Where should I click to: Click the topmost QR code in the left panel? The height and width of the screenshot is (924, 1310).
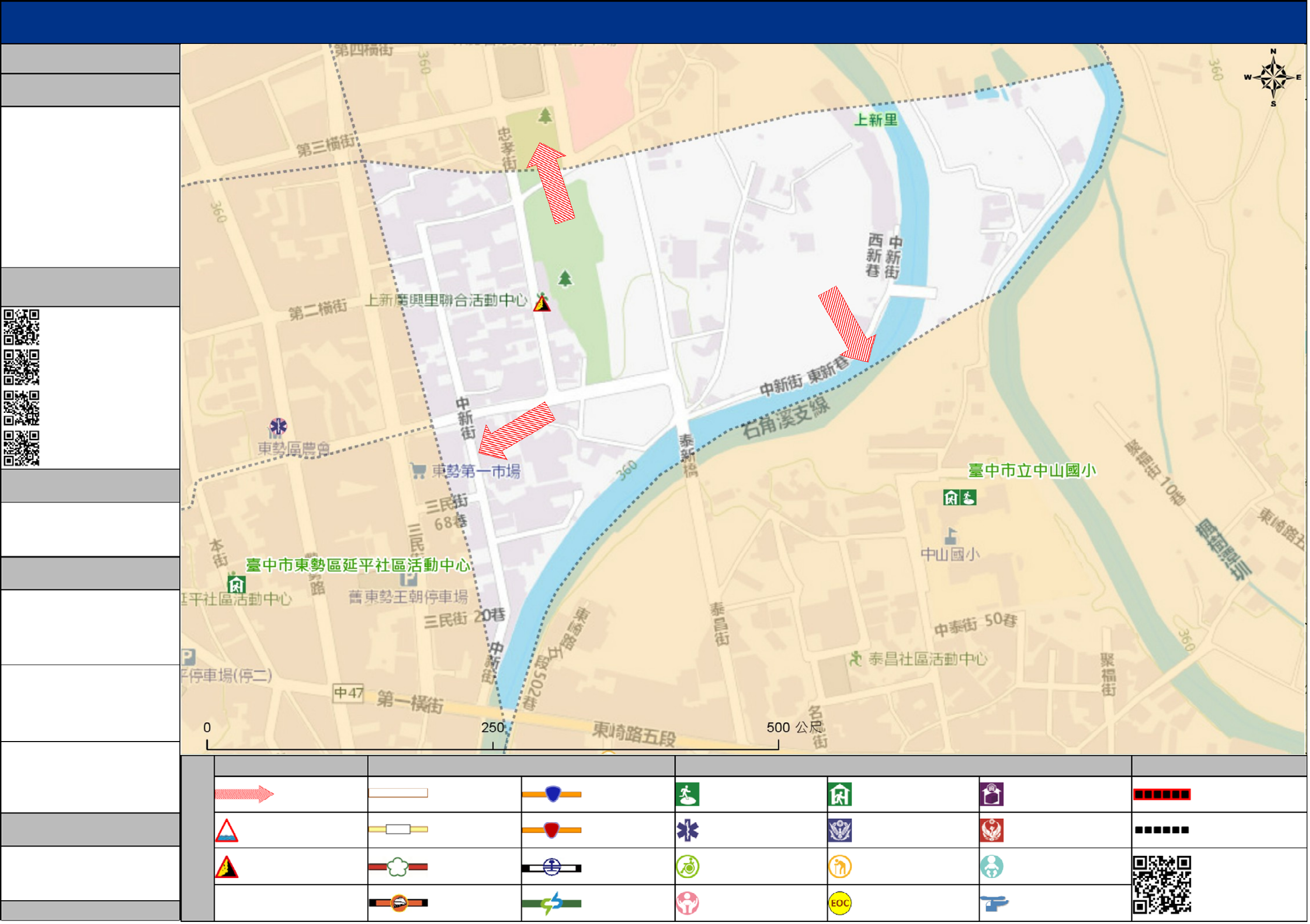point(21,328)
